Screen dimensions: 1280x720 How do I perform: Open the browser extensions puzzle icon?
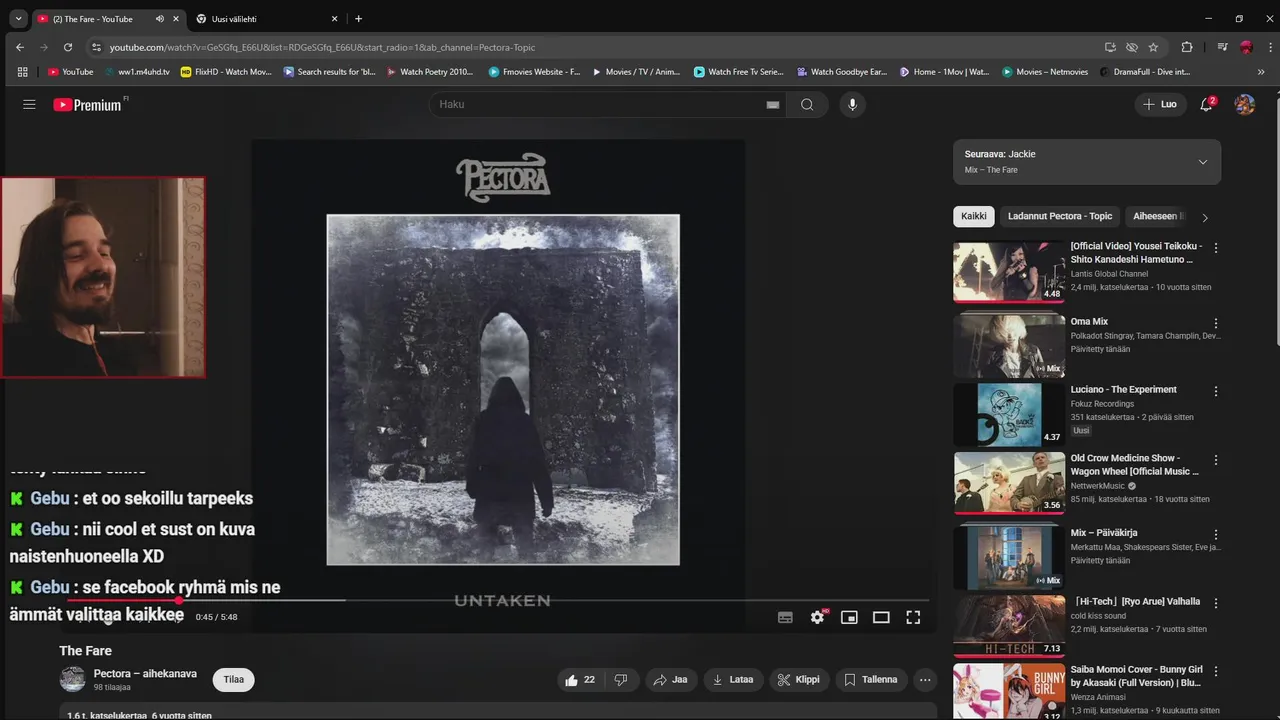point(1187,47)
